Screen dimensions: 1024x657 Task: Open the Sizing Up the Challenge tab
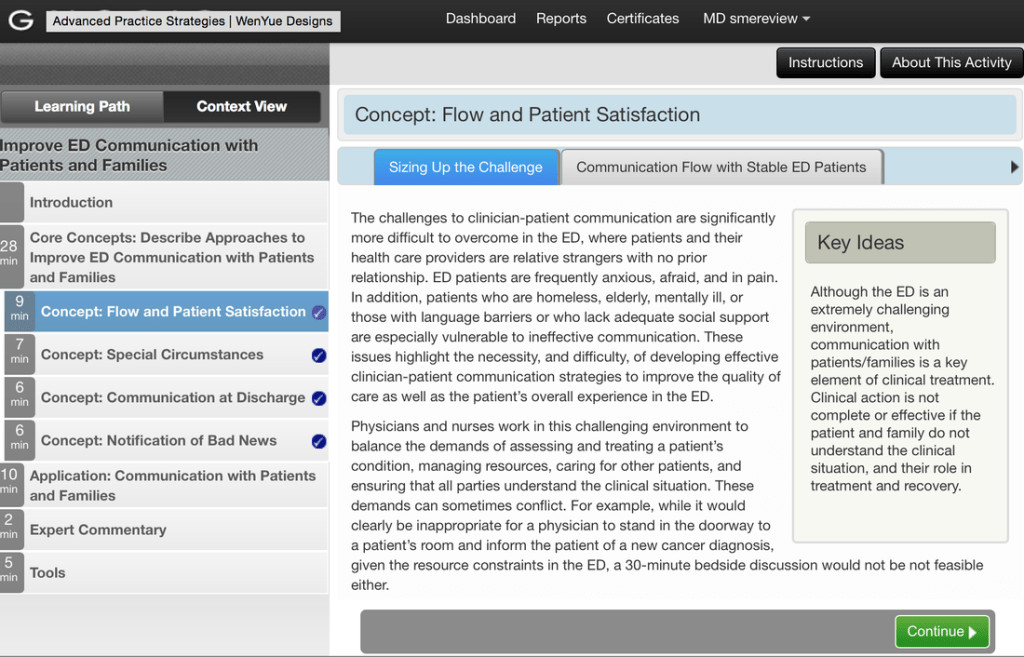[x=465, y=167]
